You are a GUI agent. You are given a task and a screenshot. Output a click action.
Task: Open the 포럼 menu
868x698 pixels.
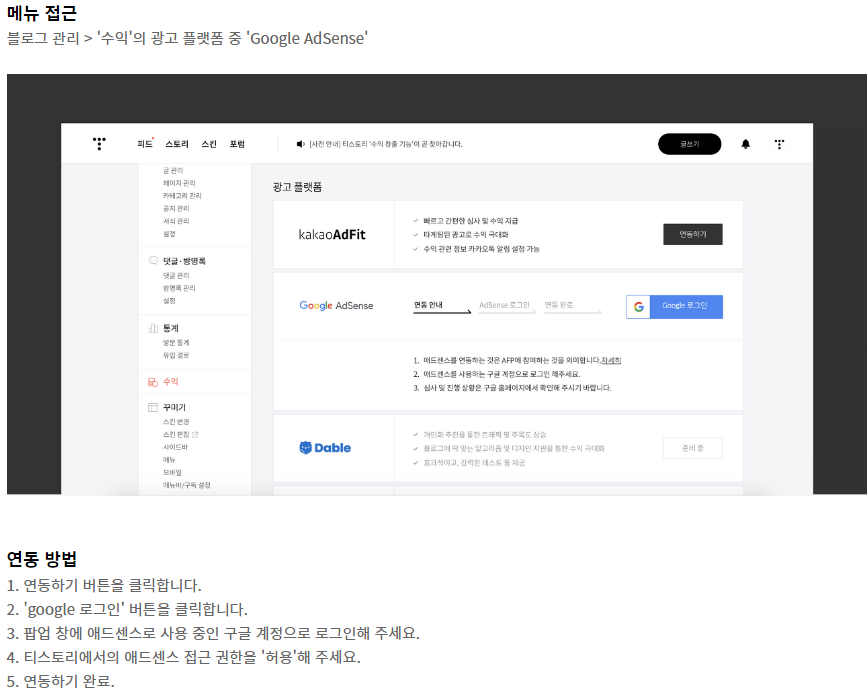coord(237,144)
